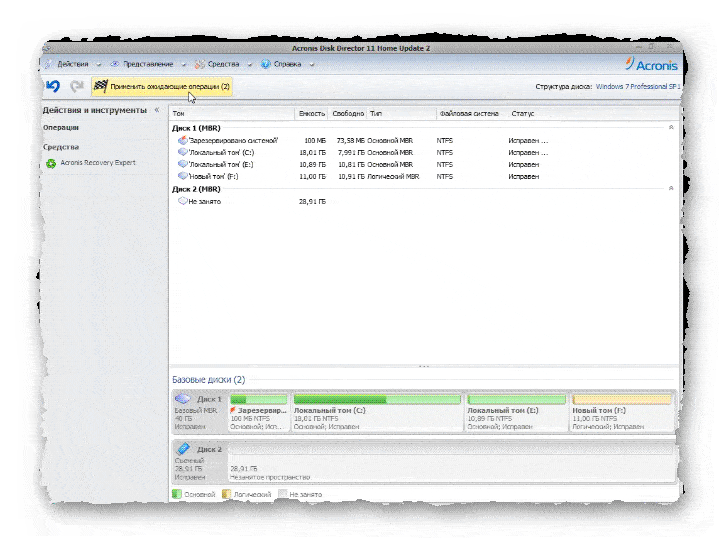This screenshot has width=723, height=540.
Task: Sort by the Статус column header
Action: tap(523, 113)
